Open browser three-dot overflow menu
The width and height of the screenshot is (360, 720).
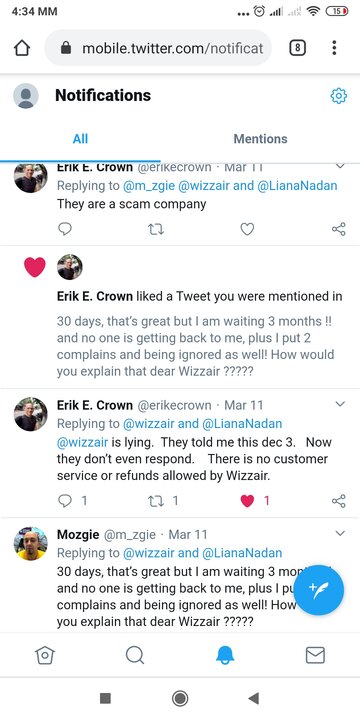334,48
